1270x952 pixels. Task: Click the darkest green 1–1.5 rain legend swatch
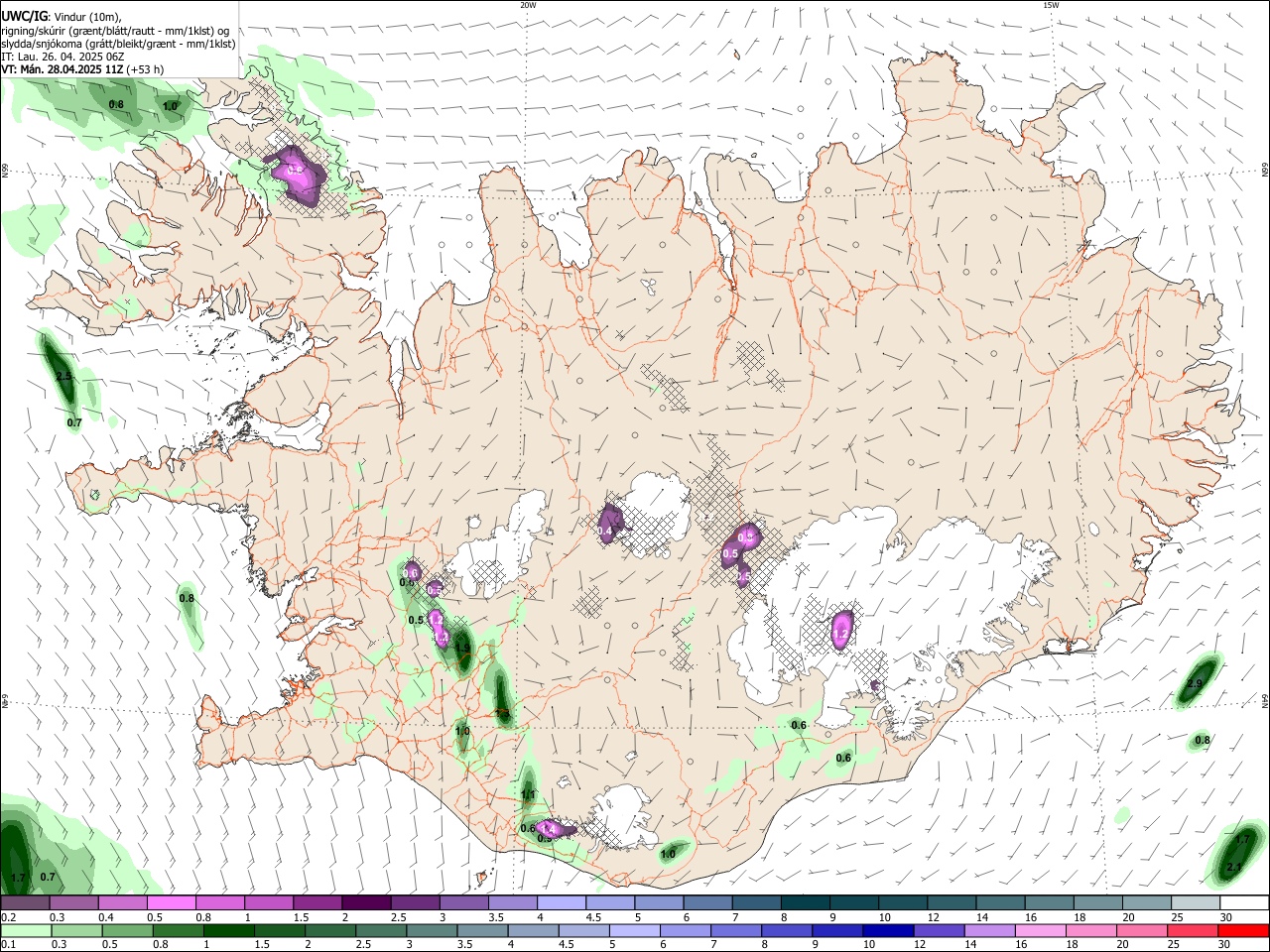[230, 930]
